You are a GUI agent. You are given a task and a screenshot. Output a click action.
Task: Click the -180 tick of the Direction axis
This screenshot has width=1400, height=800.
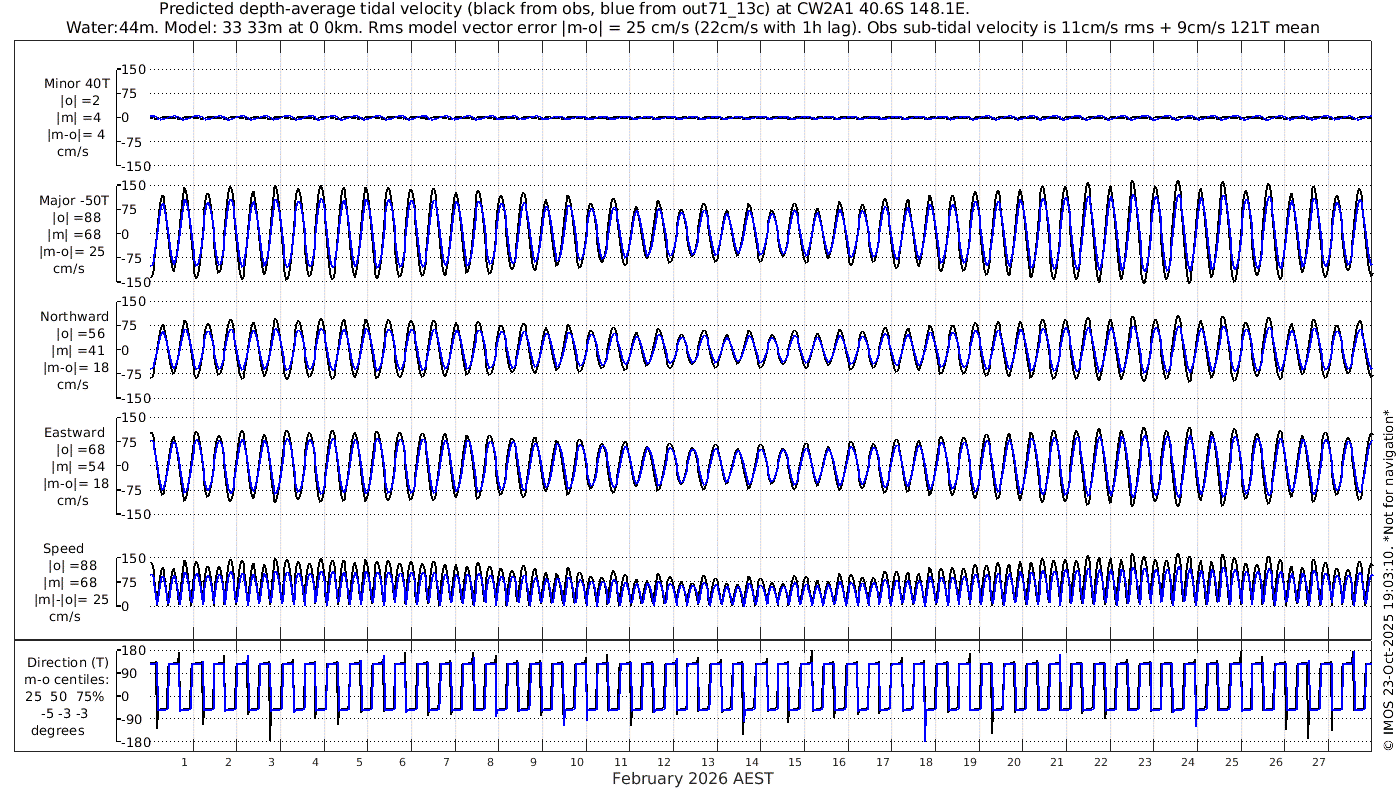pyautogui.click(x=131, y=742)
